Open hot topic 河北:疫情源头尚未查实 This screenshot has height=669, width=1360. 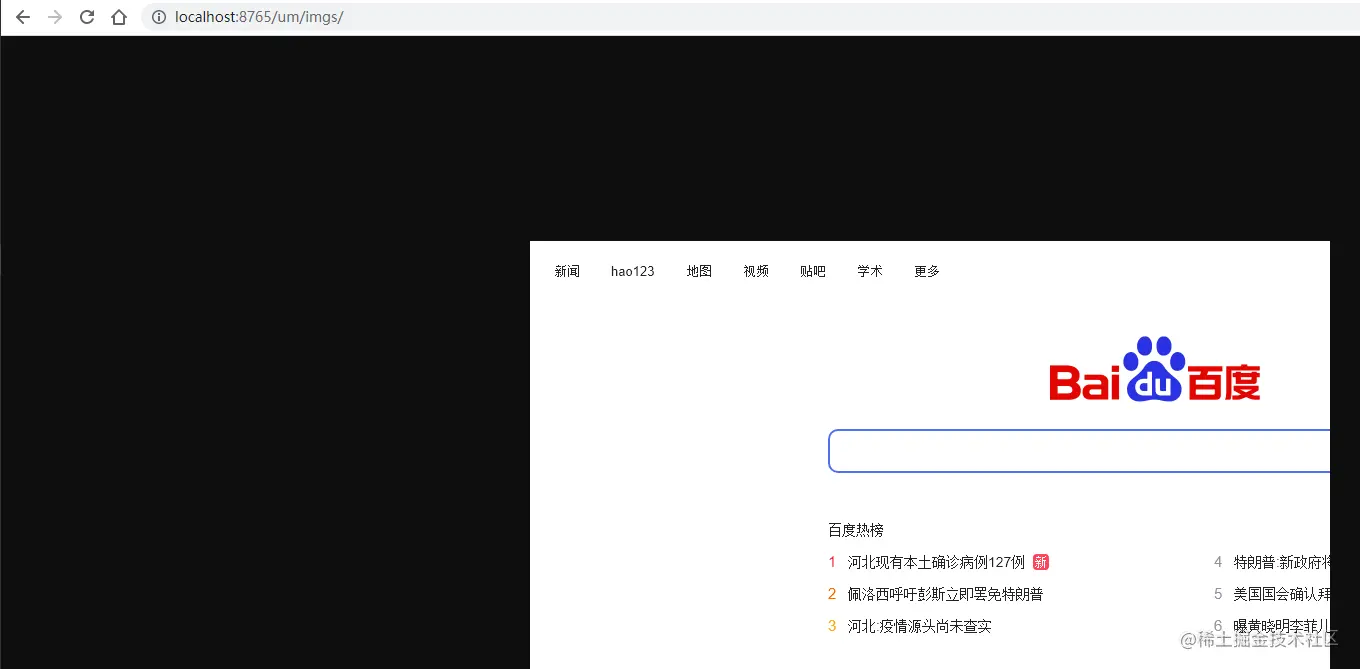919,626
